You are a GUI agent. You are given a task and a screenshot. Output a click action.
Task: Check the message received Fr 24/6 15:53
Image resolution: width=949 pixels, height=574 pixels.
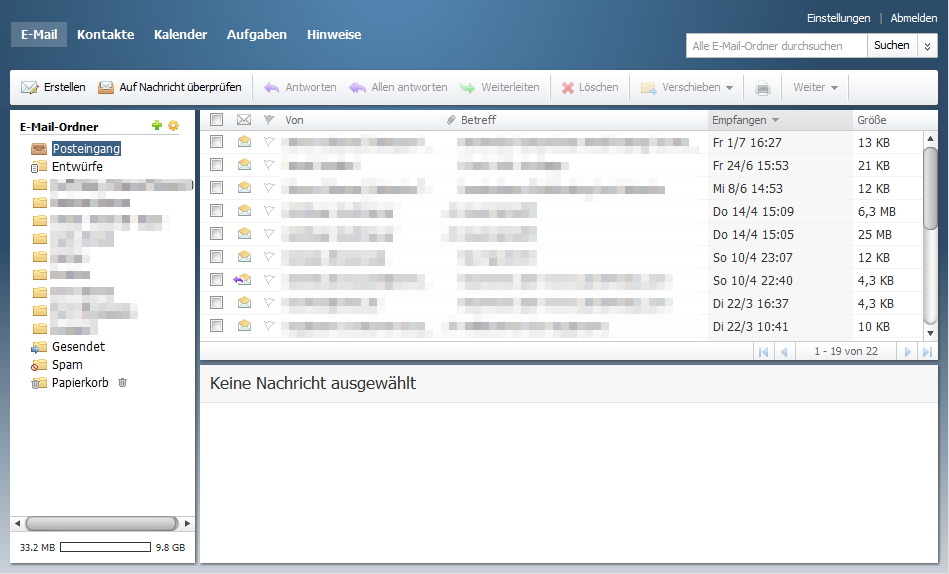[x=216, y=165]
